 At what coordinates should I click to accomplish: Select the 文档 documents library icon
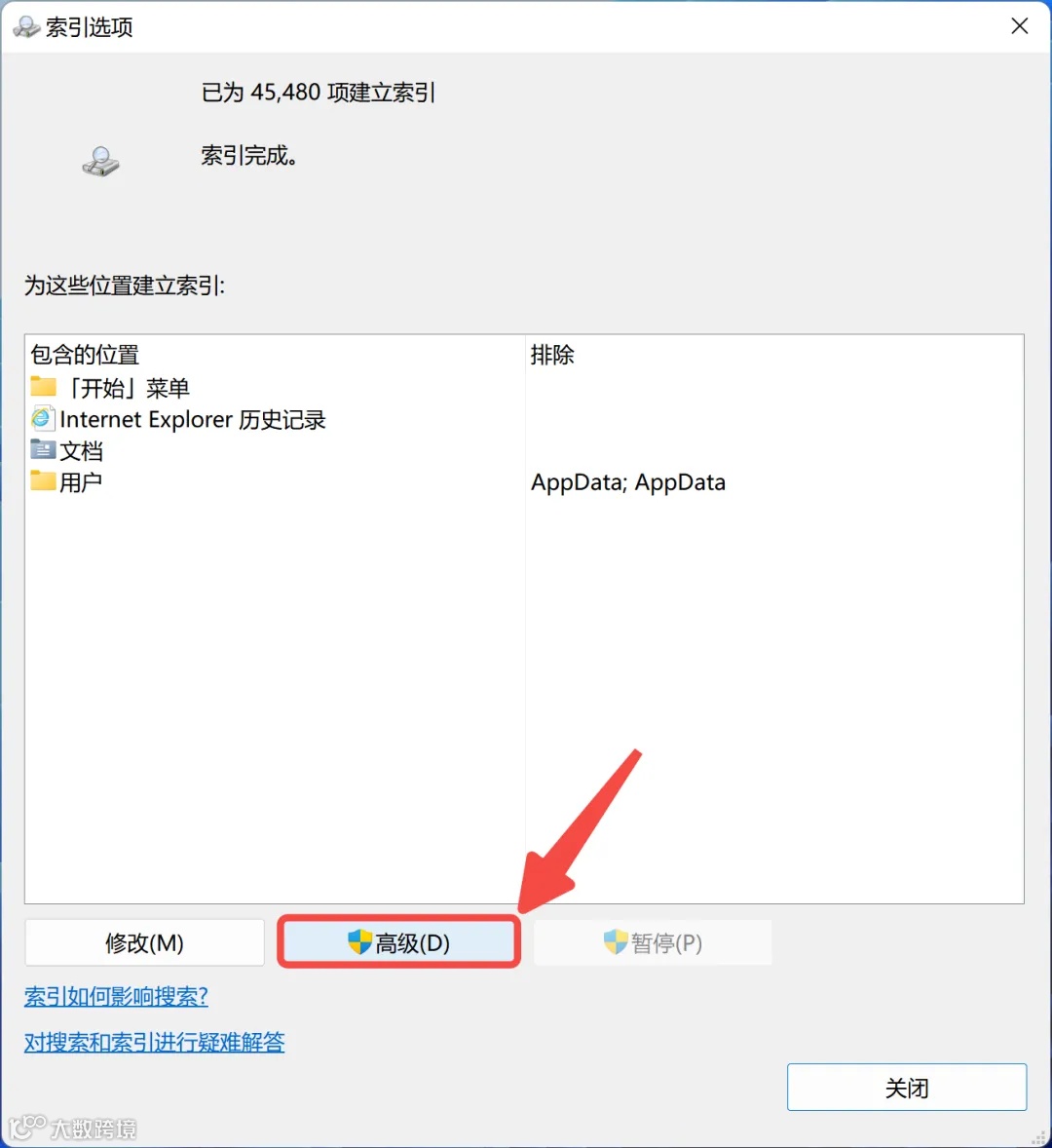[x=43, y=449]
